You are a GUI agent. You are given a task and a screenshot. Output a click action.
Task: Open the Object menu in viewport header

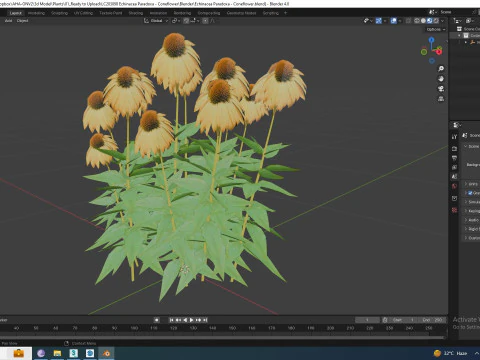pyautogui.click(x=22, y=21)
